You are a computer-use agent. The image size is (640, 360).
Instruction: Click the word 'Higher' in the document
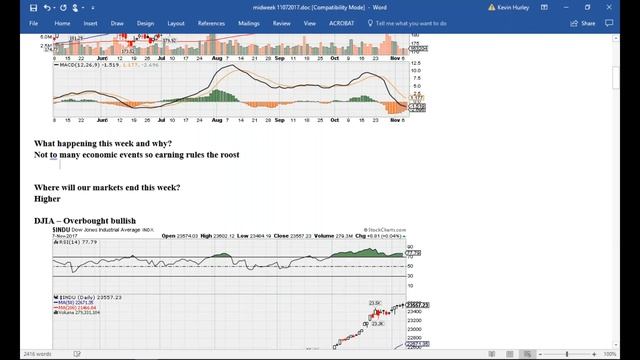pos(47,199)
